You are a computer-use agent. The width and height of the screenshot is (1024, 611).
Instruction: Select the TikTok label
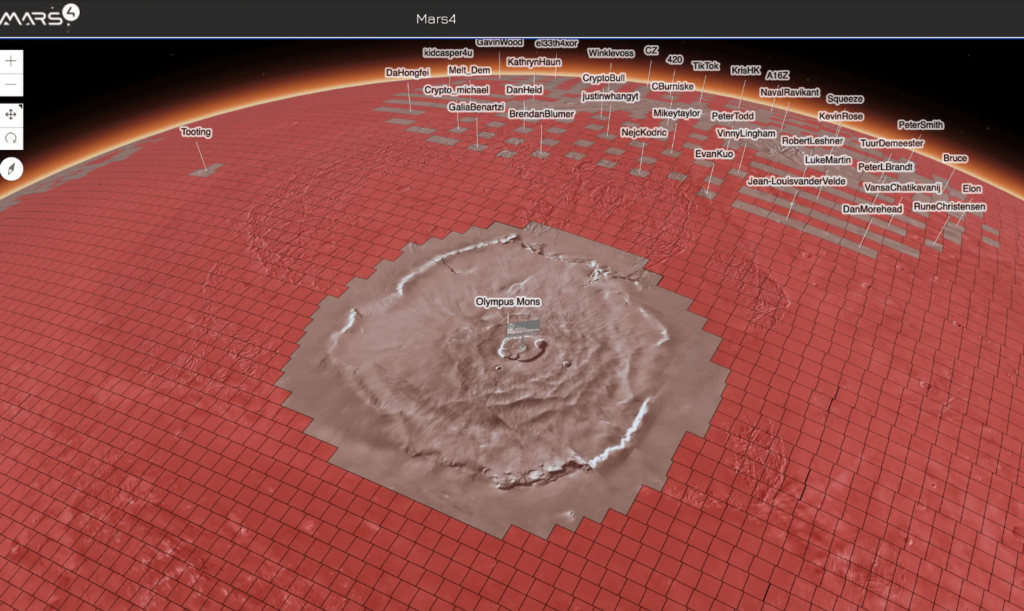(705, 66)
